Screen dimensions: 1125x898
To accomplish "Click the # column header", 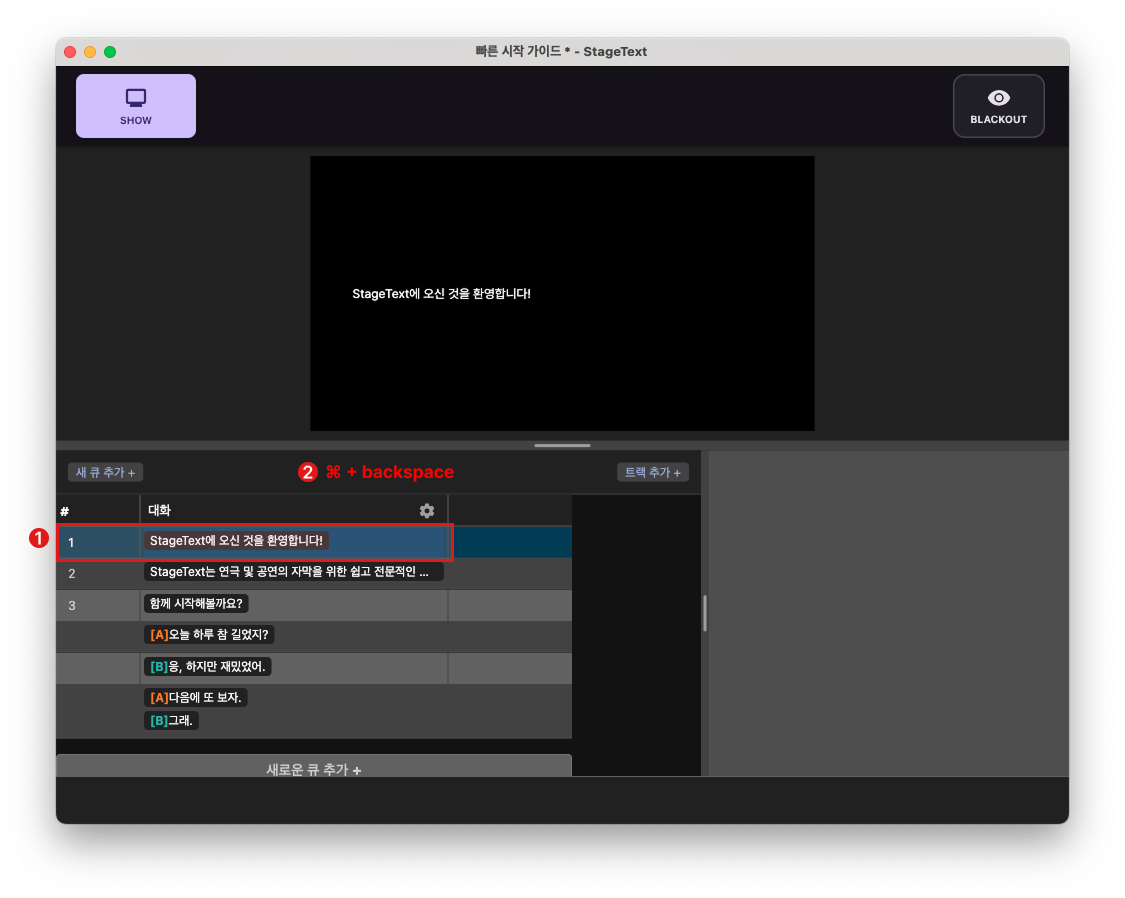I will coord(65,511).
